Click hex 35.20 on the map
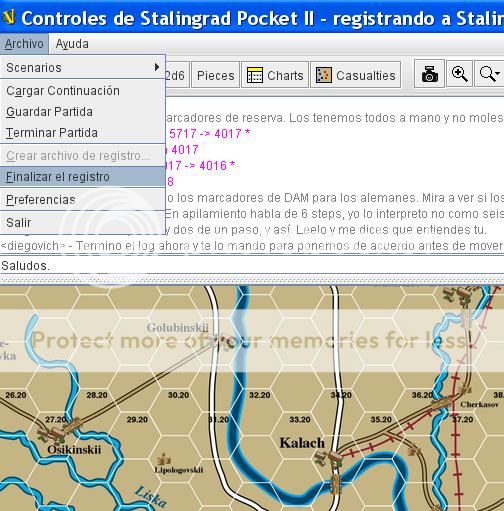Viewport: 504px width, 511px height. 381,420
